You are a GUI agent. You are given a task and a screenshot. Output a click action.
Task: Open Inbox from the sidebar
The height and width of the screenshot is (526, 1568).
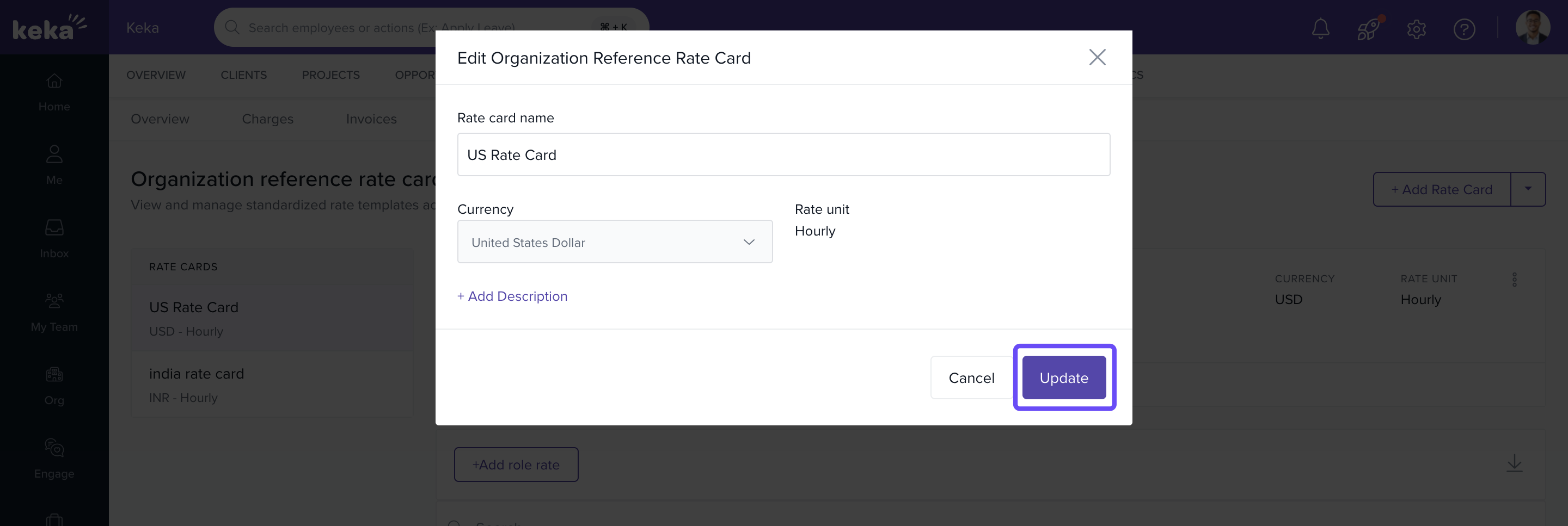(x=54, y=238)
